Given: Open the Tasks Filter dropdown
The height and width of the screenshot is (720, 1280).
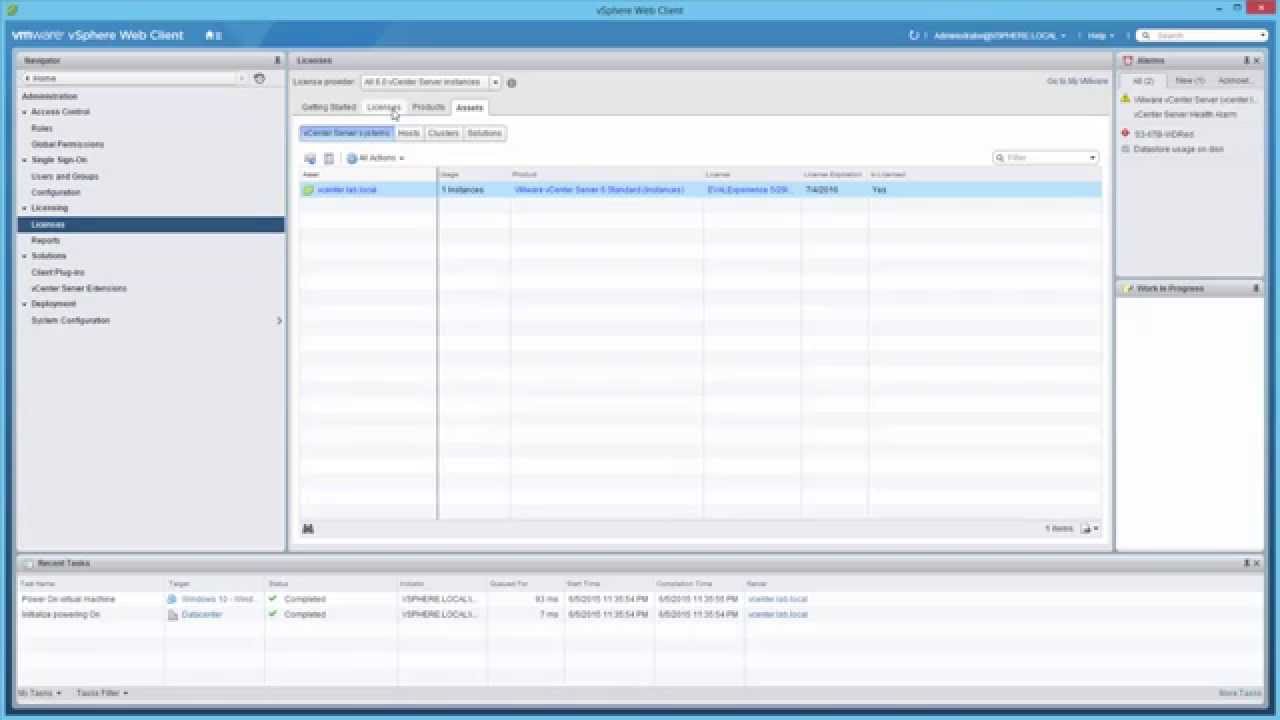Looking at the screenshot, I should [x=102, y=693].
